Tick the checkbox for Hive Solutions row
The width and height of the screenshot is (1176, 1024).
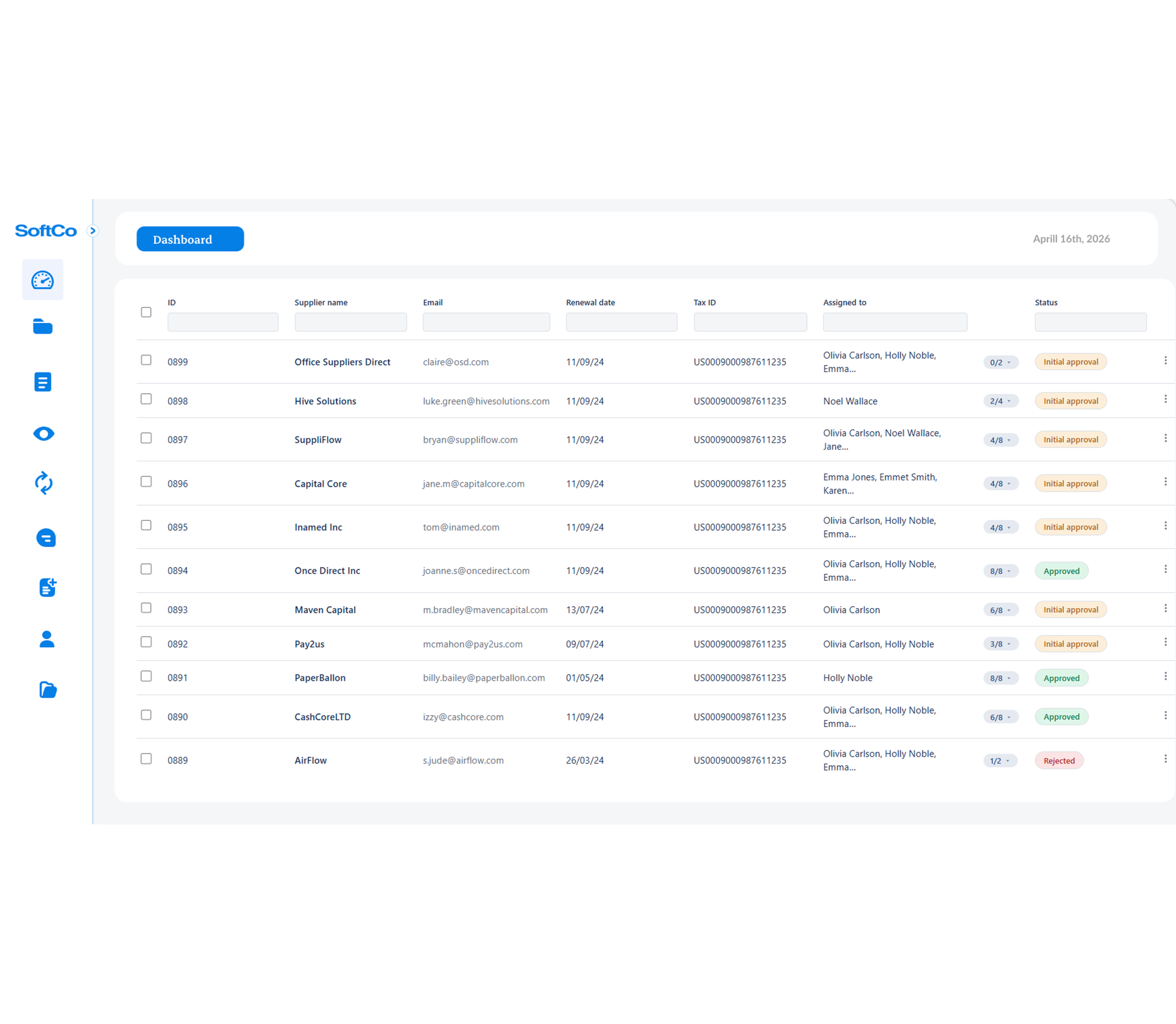(146, 399)
